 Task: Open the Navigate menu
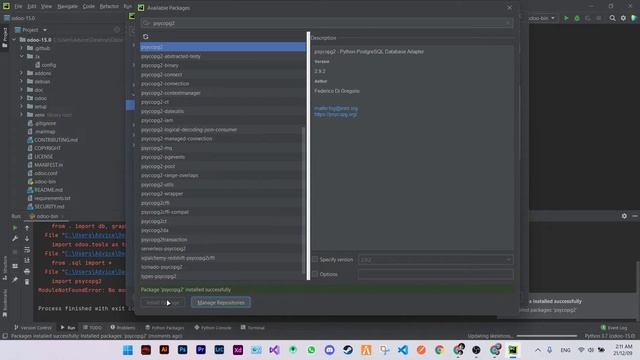[x=67, y=6]
